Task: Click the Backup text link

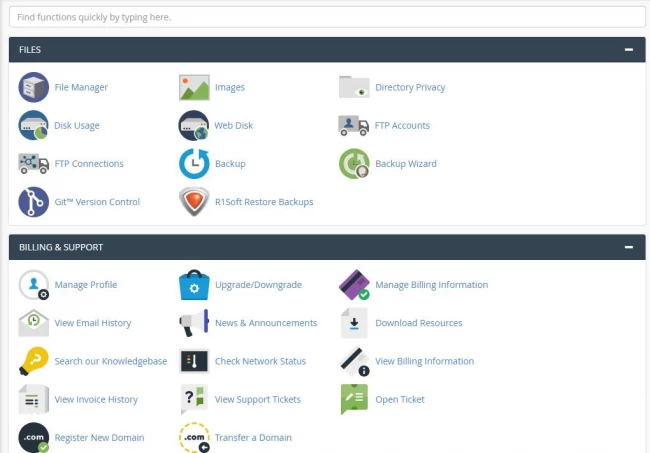Action: [230, 163]
